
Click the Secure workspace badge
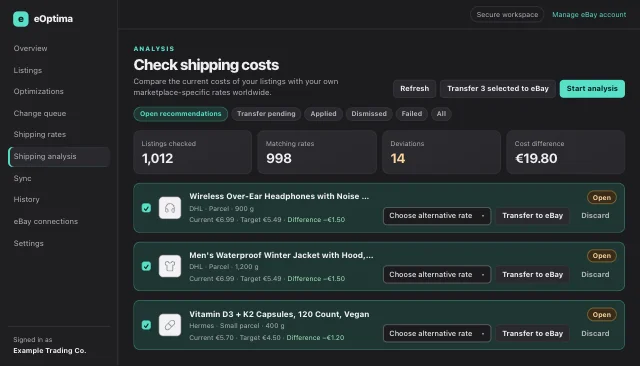coord(507,15)
